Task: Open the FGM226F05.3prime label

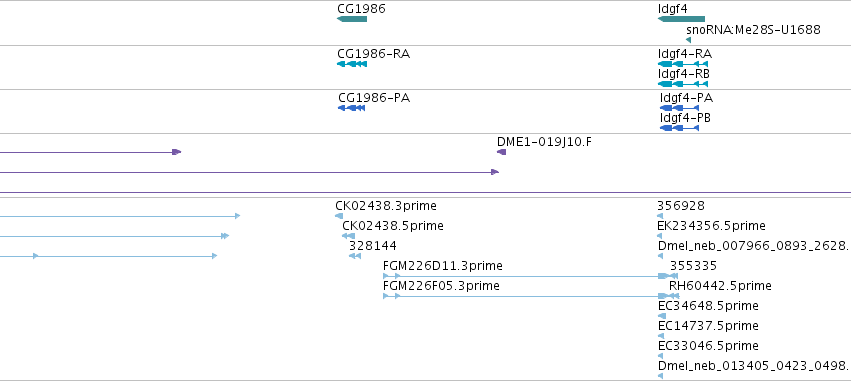Action: pos(441,286)
